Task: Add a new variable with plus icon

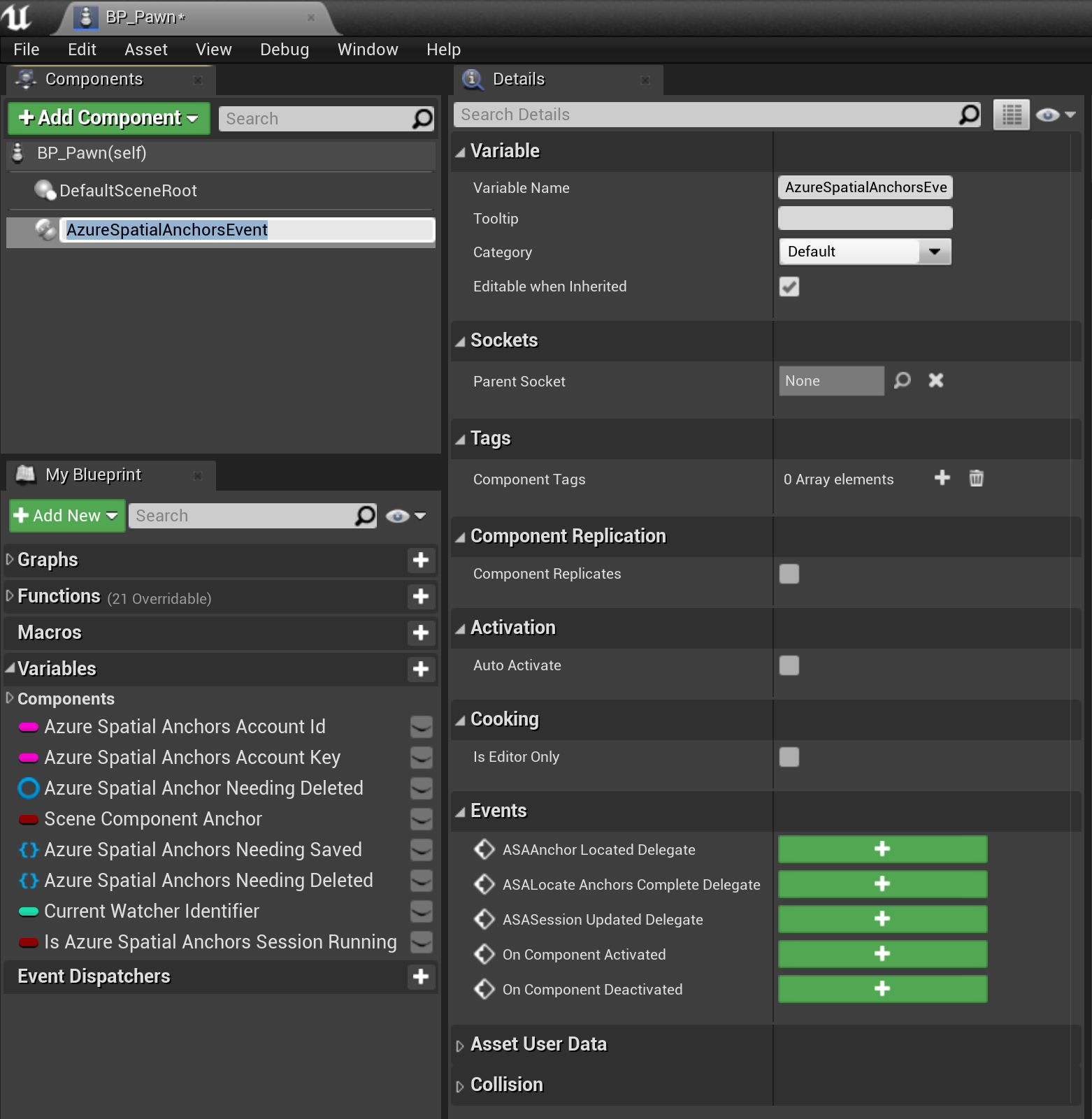Action: coord(421,669)
